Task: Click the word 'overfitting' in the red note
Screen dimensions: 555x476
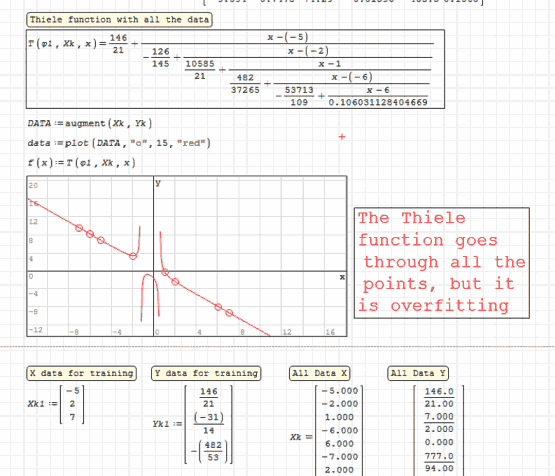Action: click(x=450, y=306)
